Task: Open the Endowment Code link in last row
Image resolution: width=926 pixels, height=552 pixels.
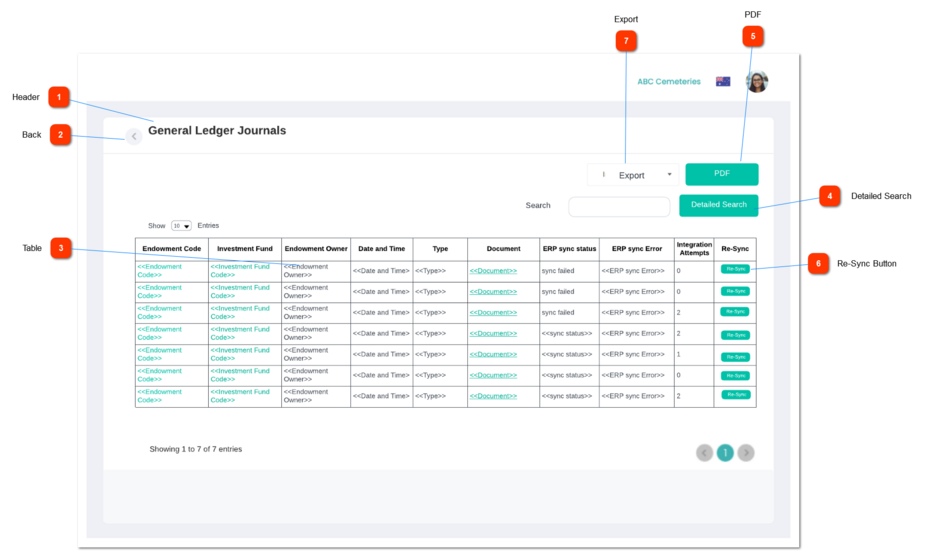Action: click(x=159, y=396)
